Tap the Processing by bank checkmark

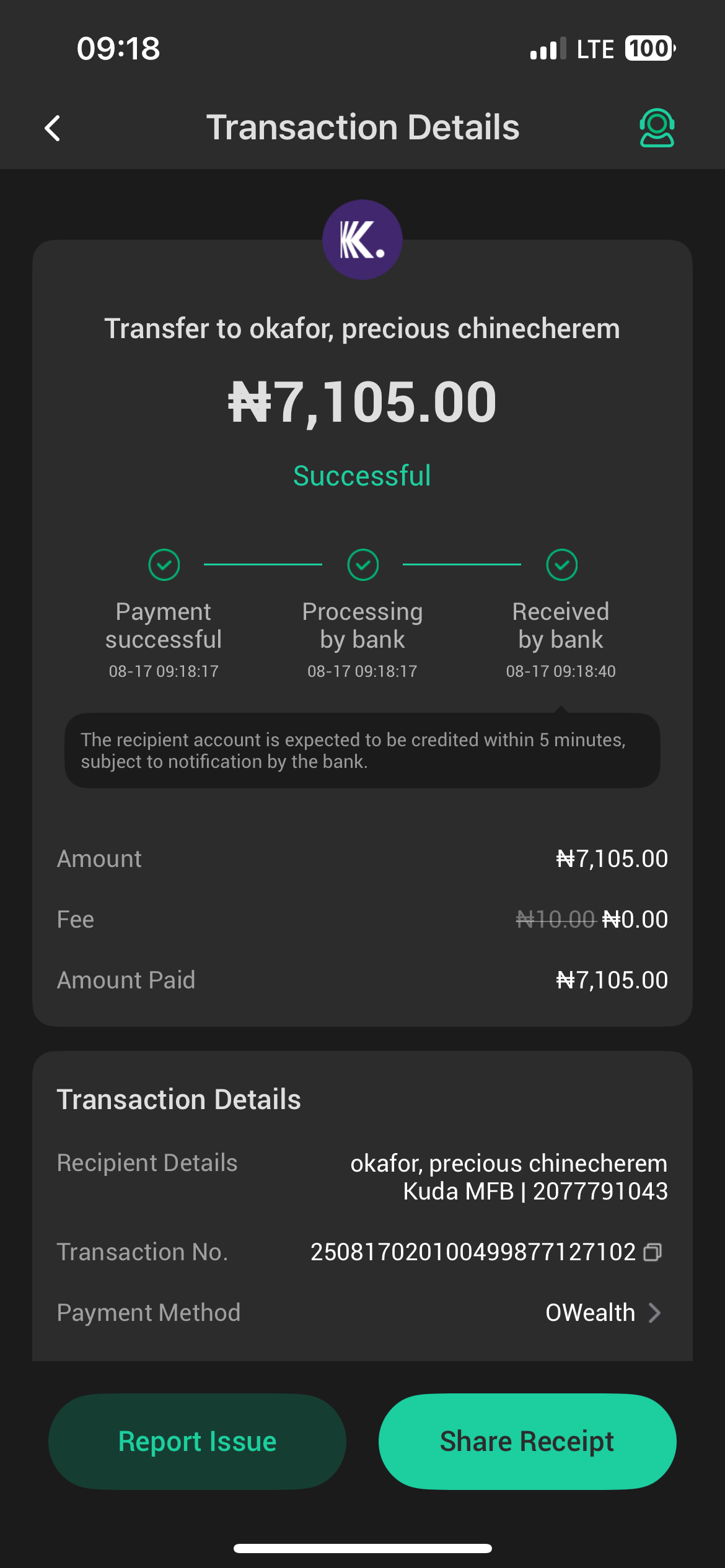[x=362, y=565]
